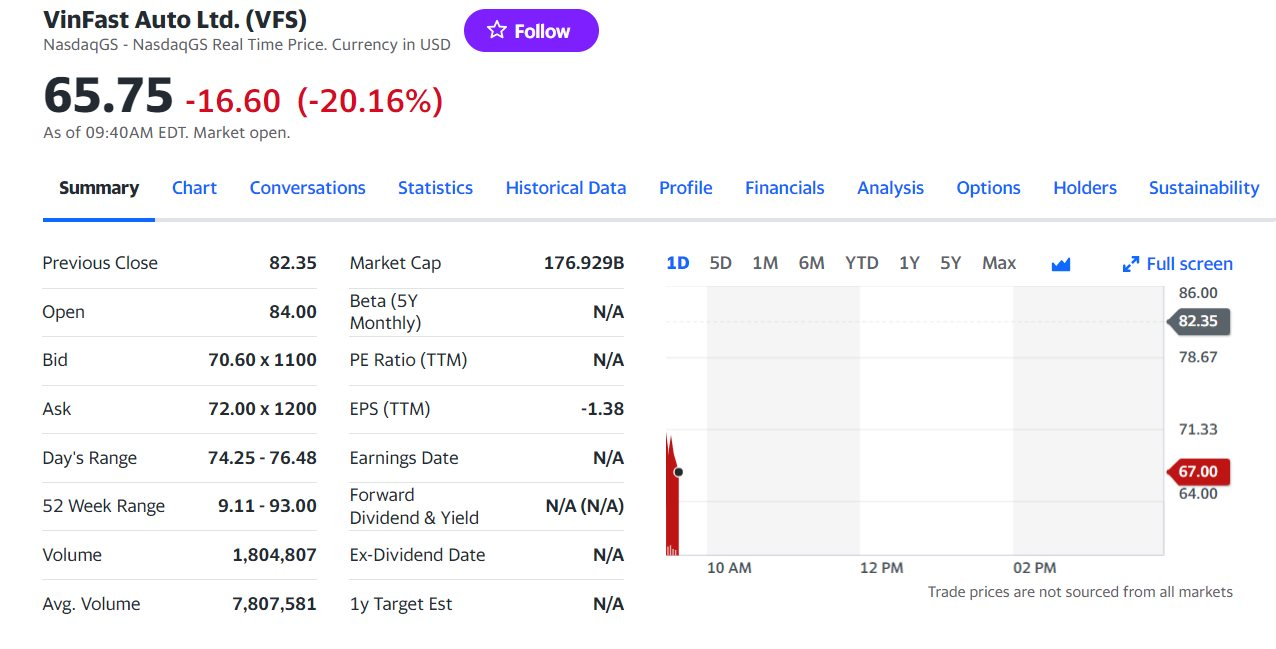
Task: Select the 1M chart range
Action: (765, 263)
